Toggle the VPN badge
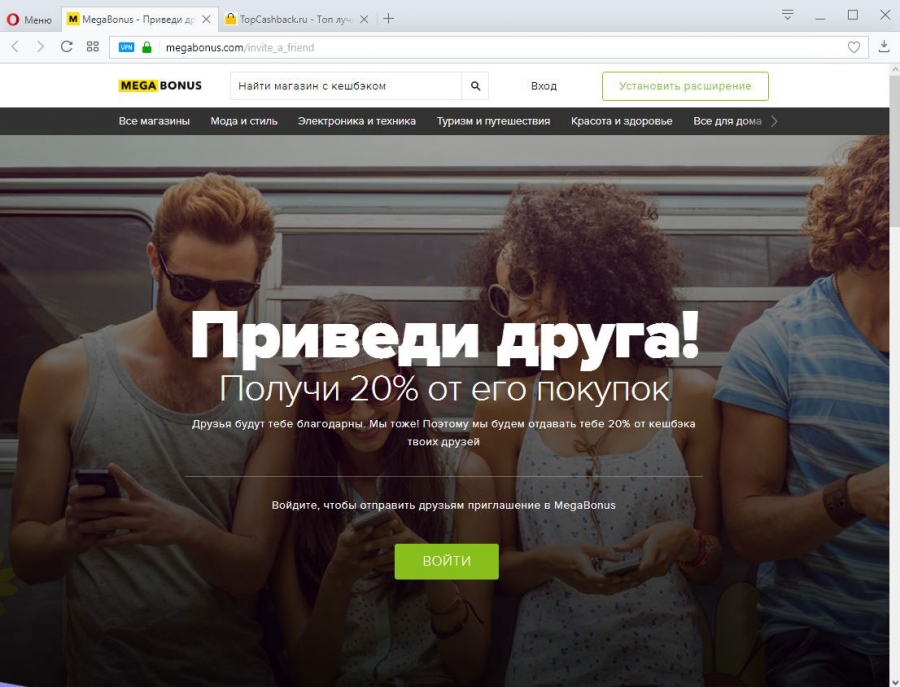Viewport: 900px width, 687px height. coord(126,47)
